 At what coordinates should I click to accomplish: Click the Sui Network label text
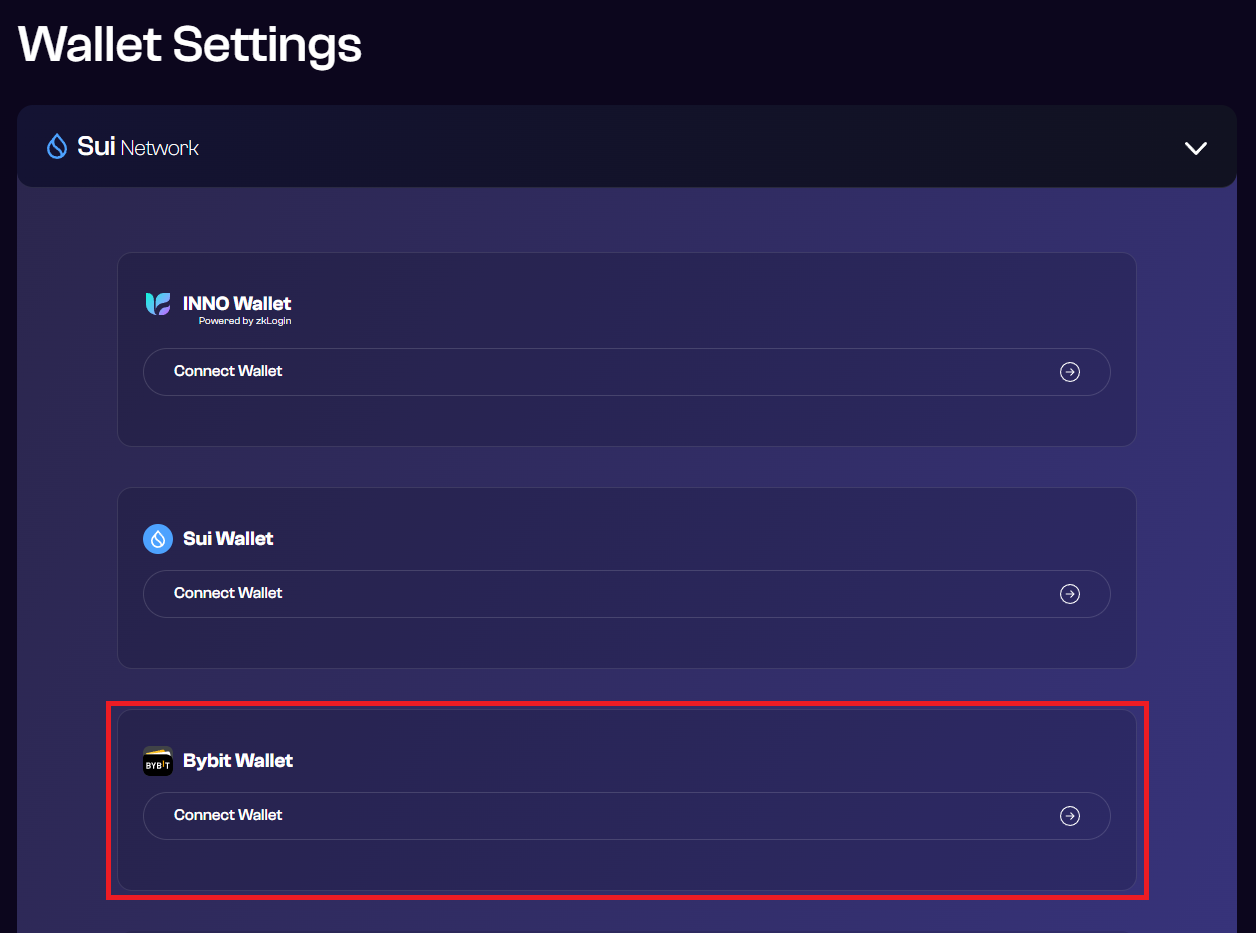(x=138, y=147)
